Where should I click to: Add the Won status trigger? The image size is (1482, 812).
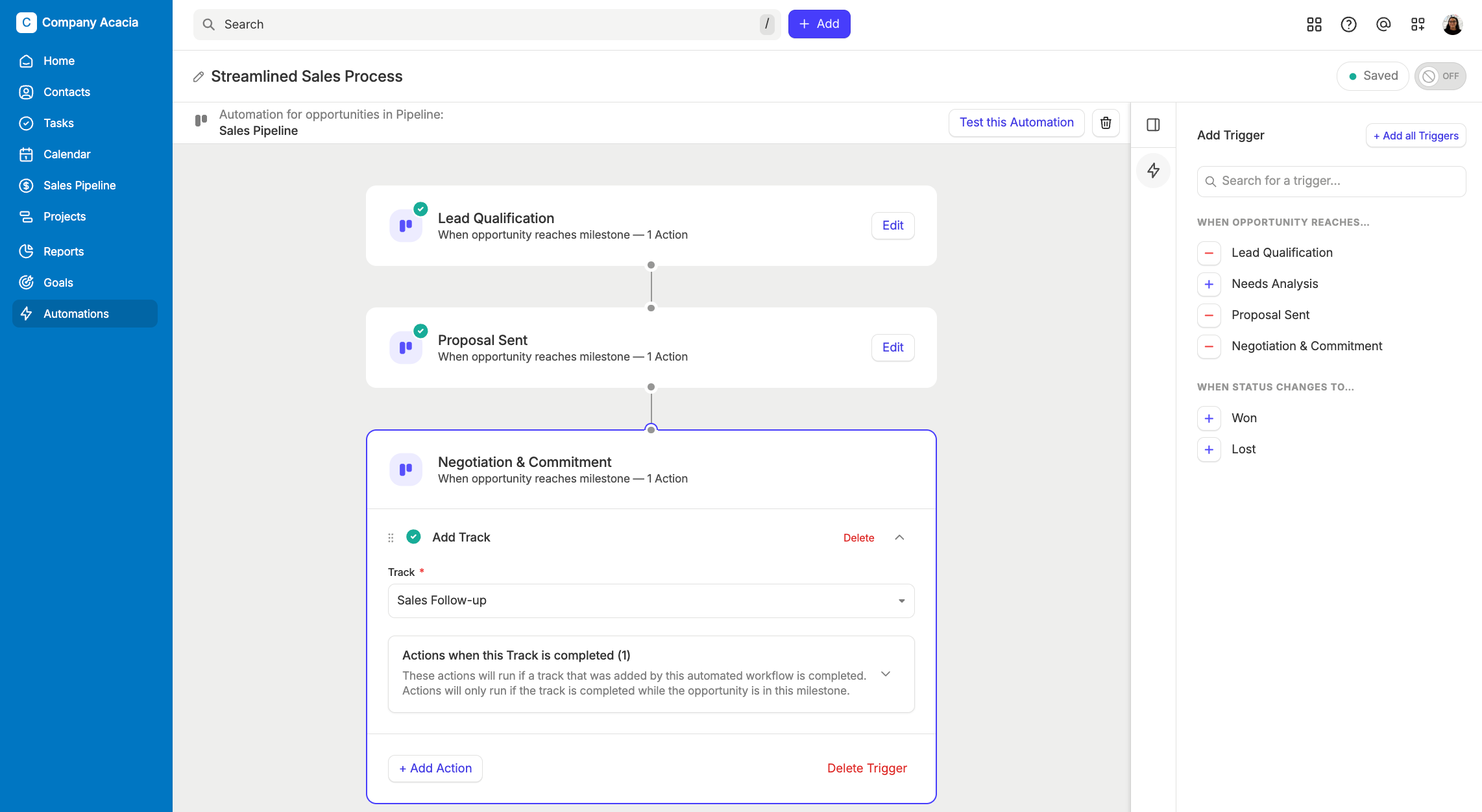pos(1209,418)
